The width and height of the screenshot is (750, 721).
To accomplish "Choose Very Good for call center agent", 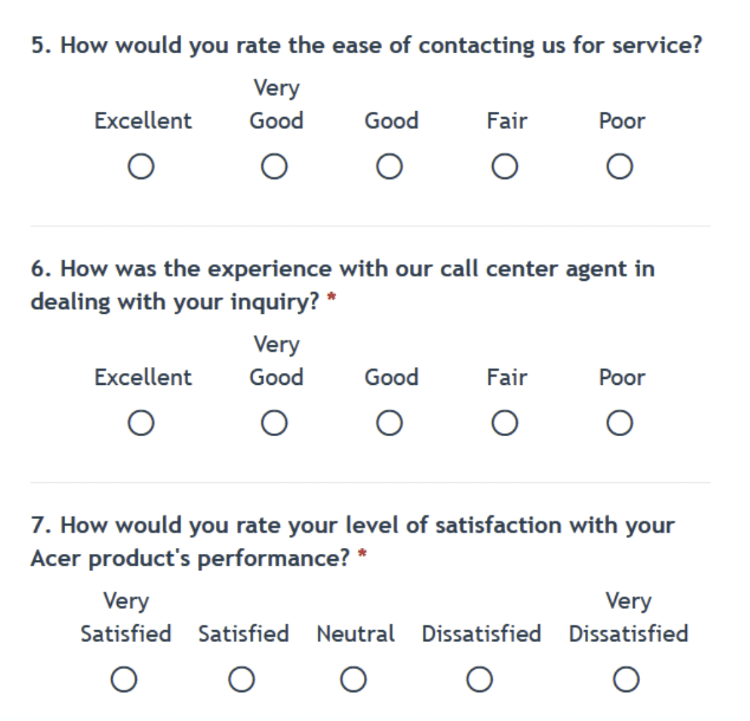I will (274, 423).
